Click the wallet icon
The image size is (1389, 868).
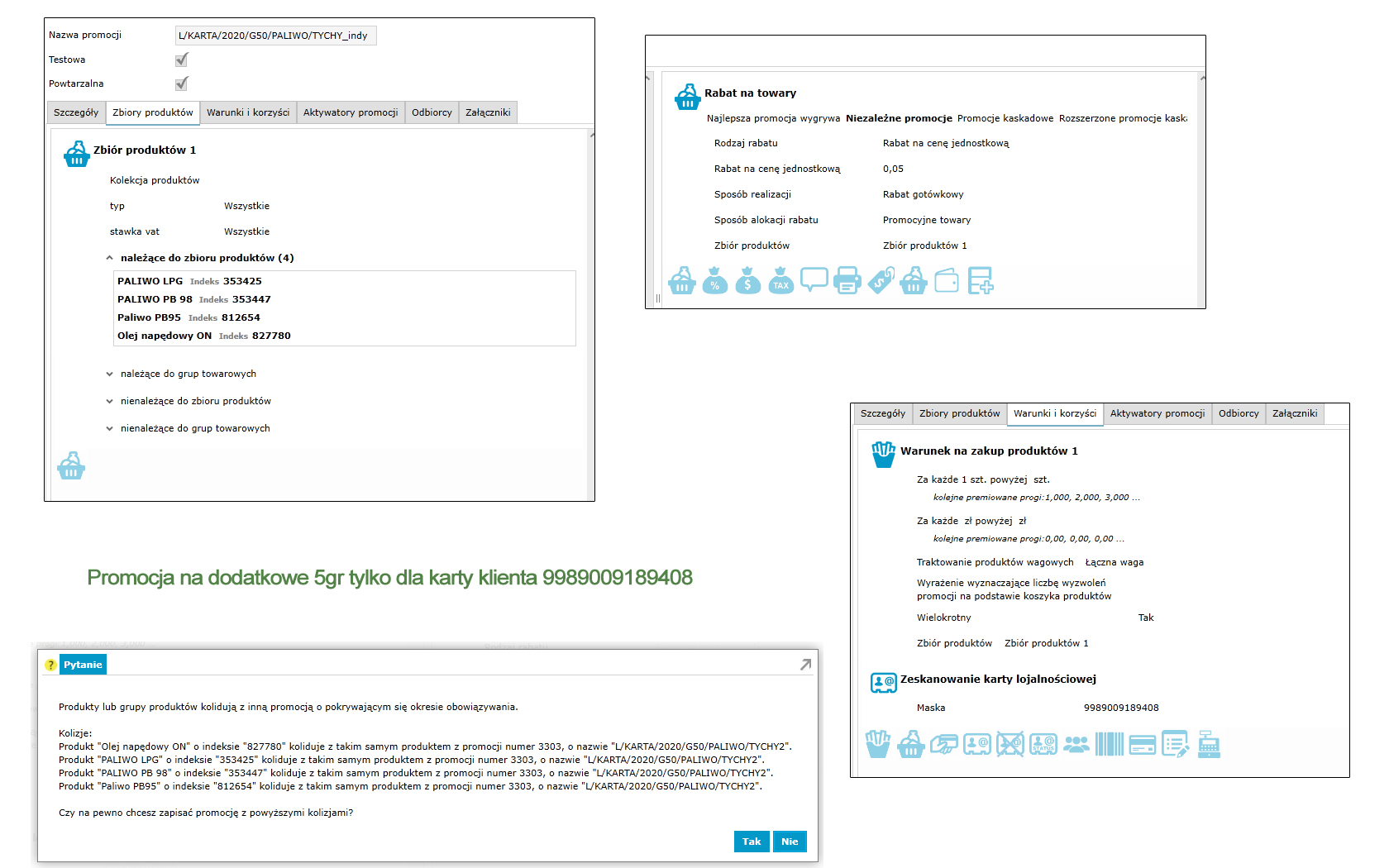(947, 281)
